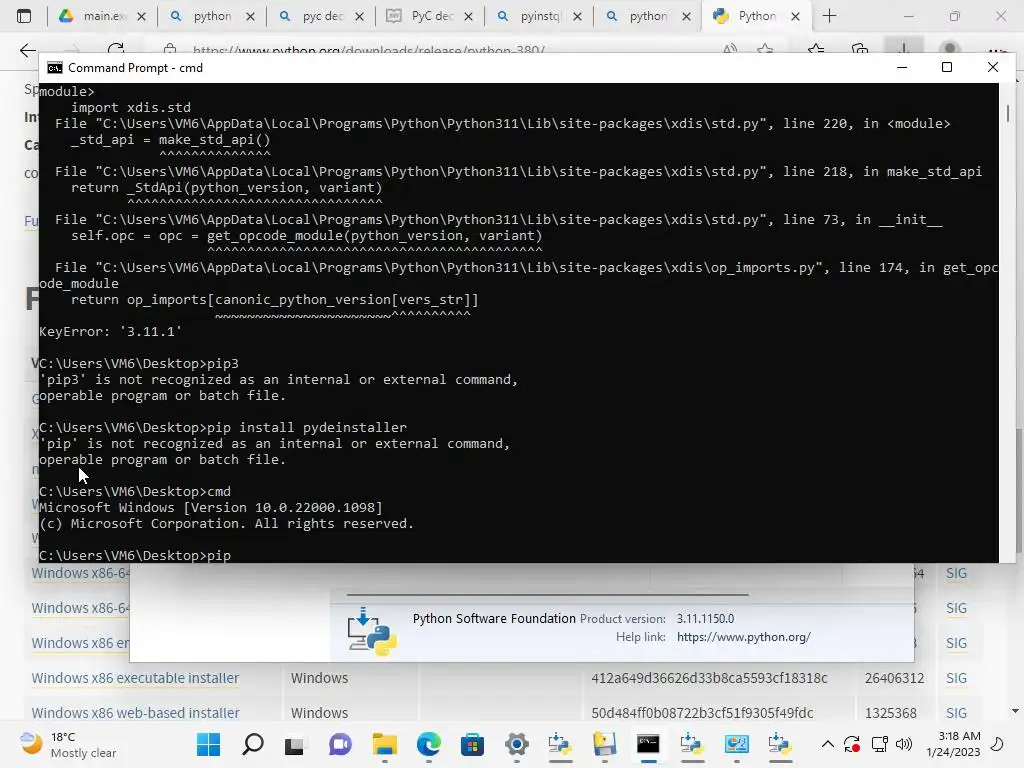1024x768 pixels.
Task: Open the Edge tab actions menu icon
Action: pos(24,16)
